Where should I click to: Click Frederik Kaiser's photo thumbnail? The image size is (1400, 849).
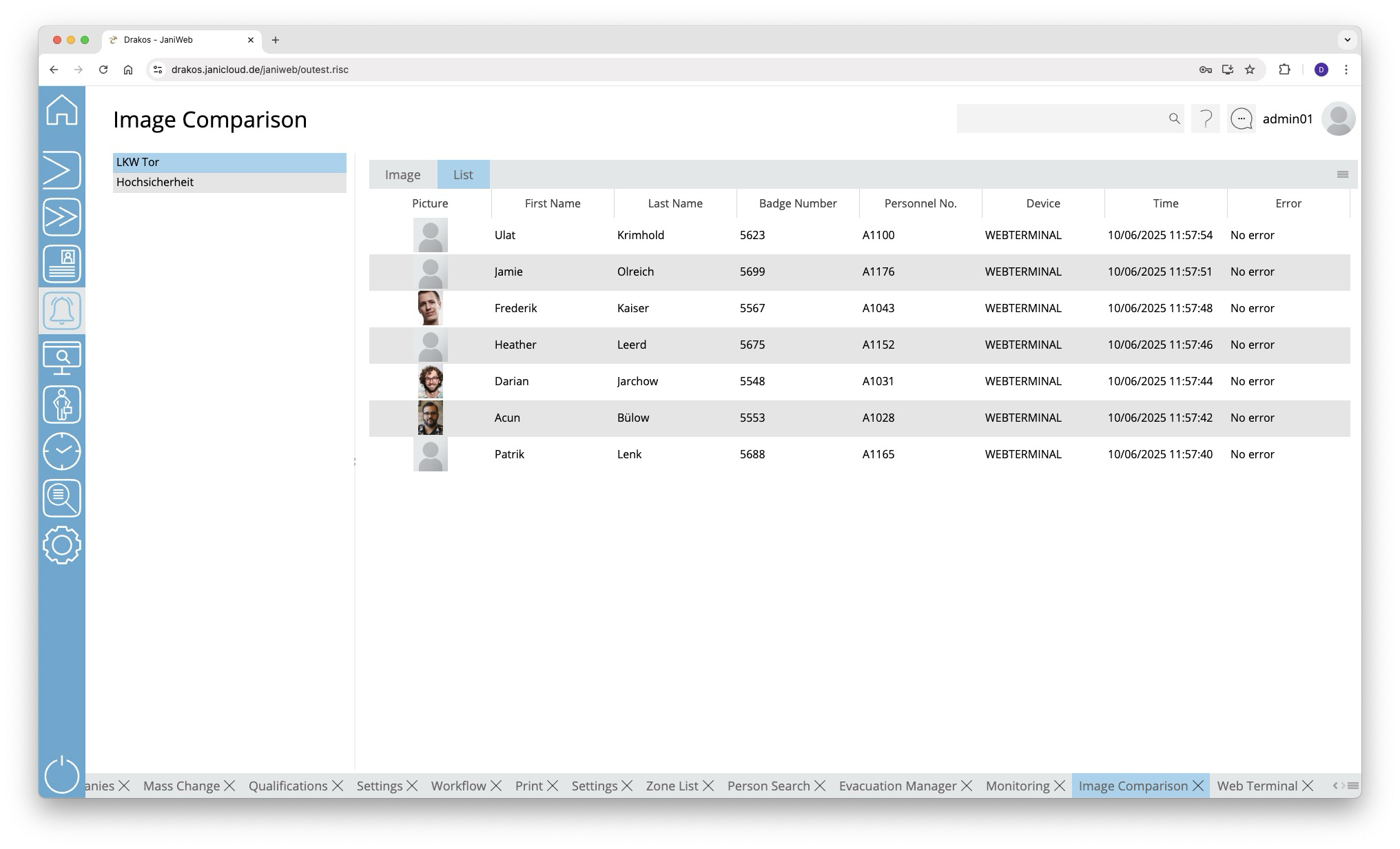430,308
